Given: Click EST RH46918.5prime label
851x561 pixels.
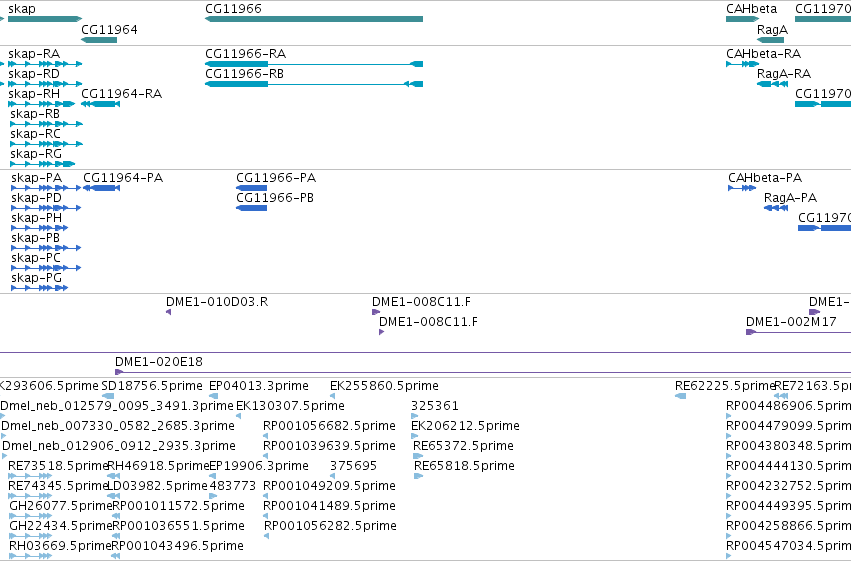Looking at the screenshot, I should click(x=158, y=467).
